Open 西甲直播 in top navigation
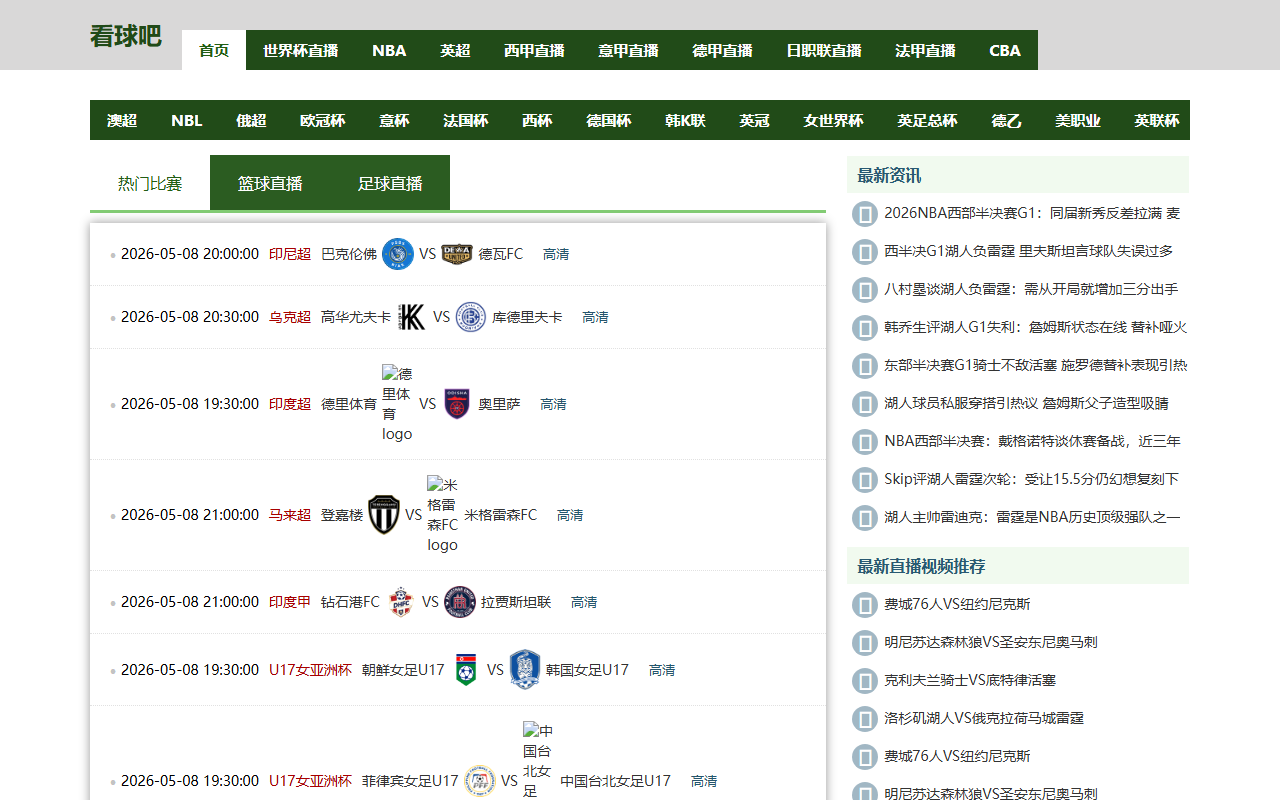 tap(534, 50)
